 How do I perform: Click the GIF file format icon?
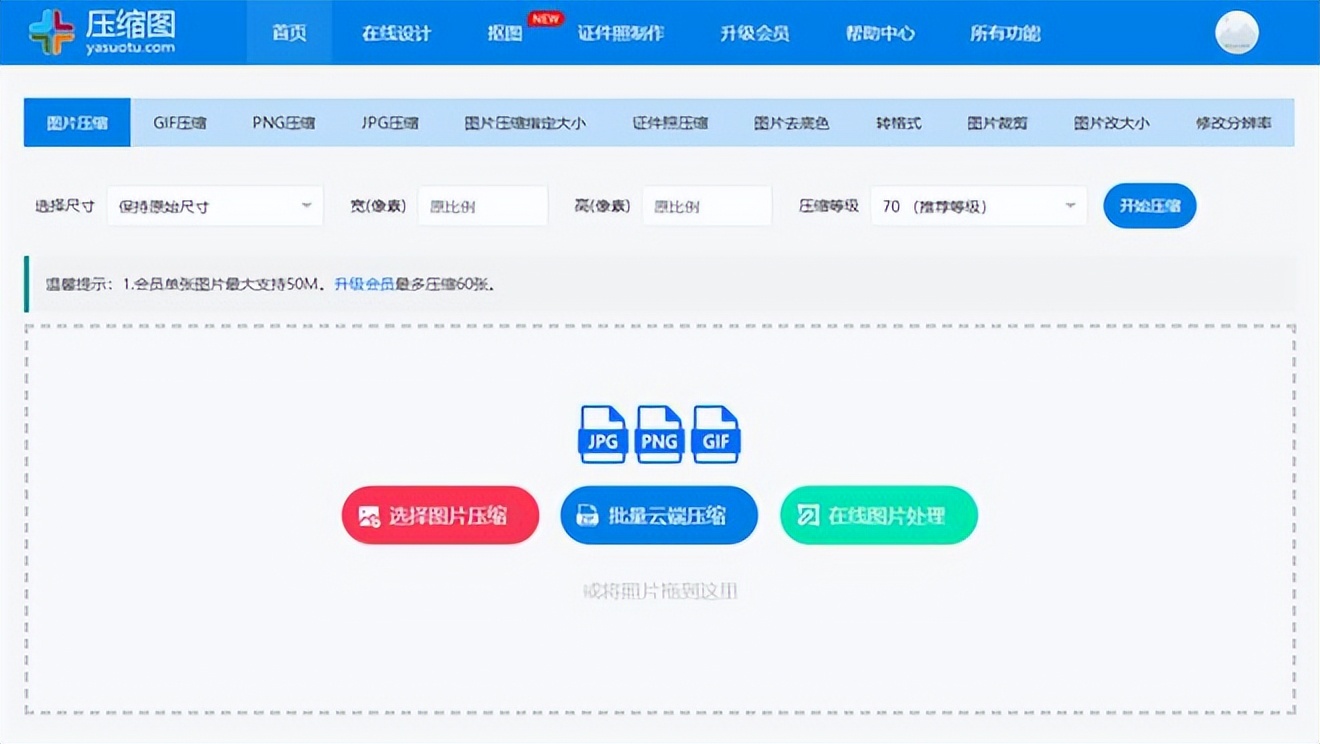point(715,434)
